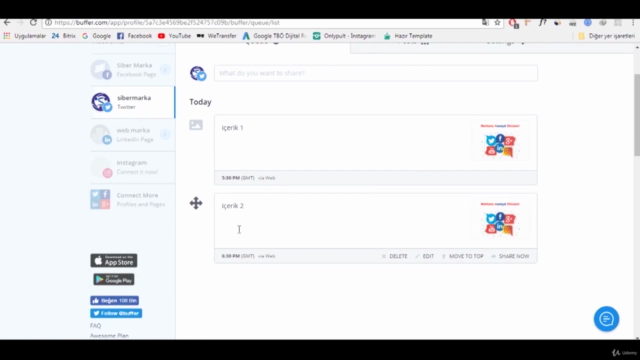Open the Onlypult Instagram bookmark
Image resolution: width=640 pixels, height=360 pixels.
(344, 36)
